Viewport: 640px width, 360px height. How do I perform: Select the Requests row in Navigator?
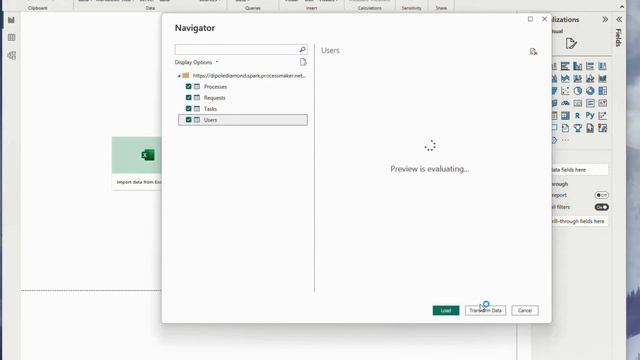[x=243, y=98]
